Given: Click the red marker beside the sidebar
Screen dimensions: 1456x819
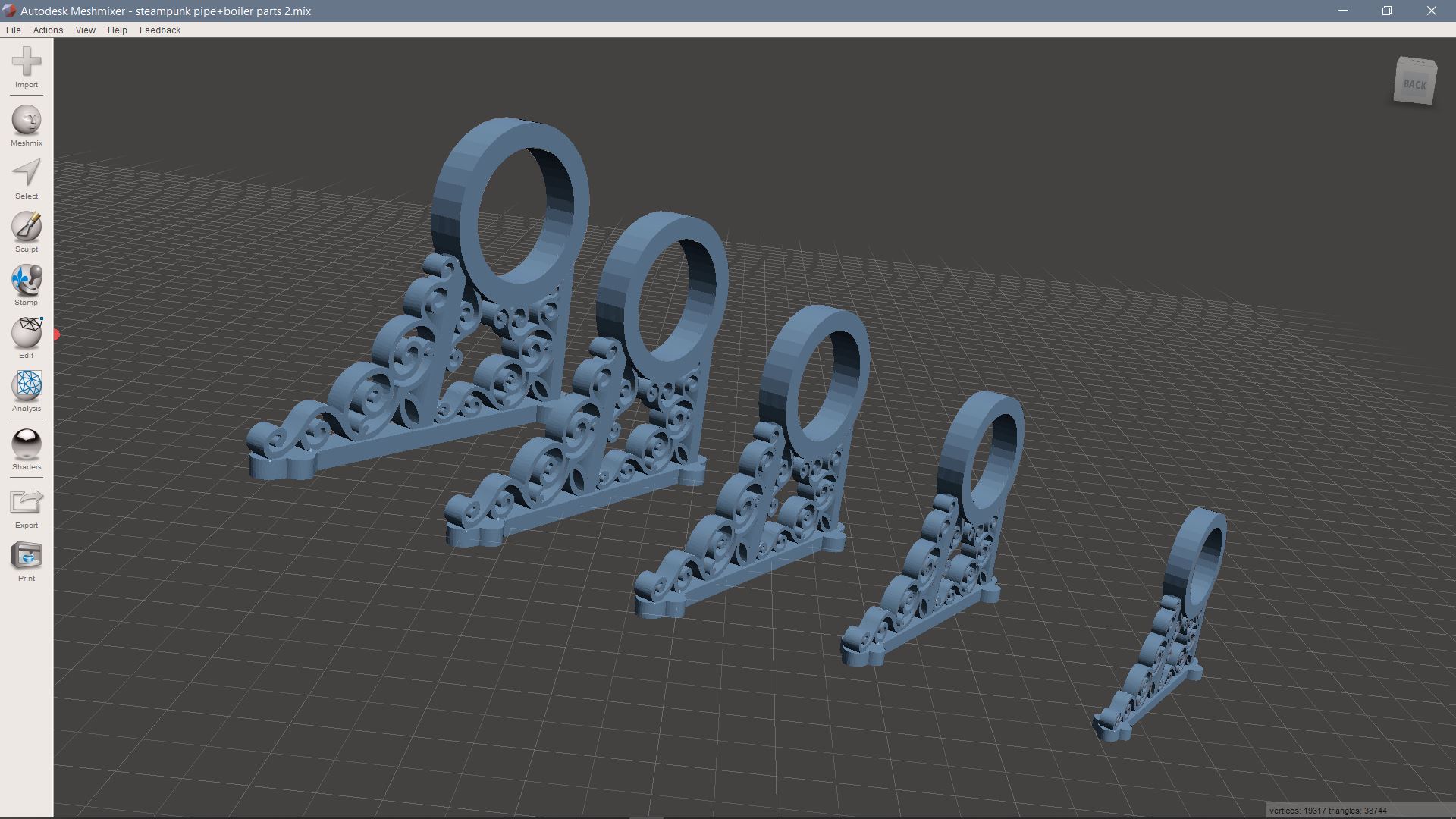Looking at the screenshot, I should tap(56, 334).
